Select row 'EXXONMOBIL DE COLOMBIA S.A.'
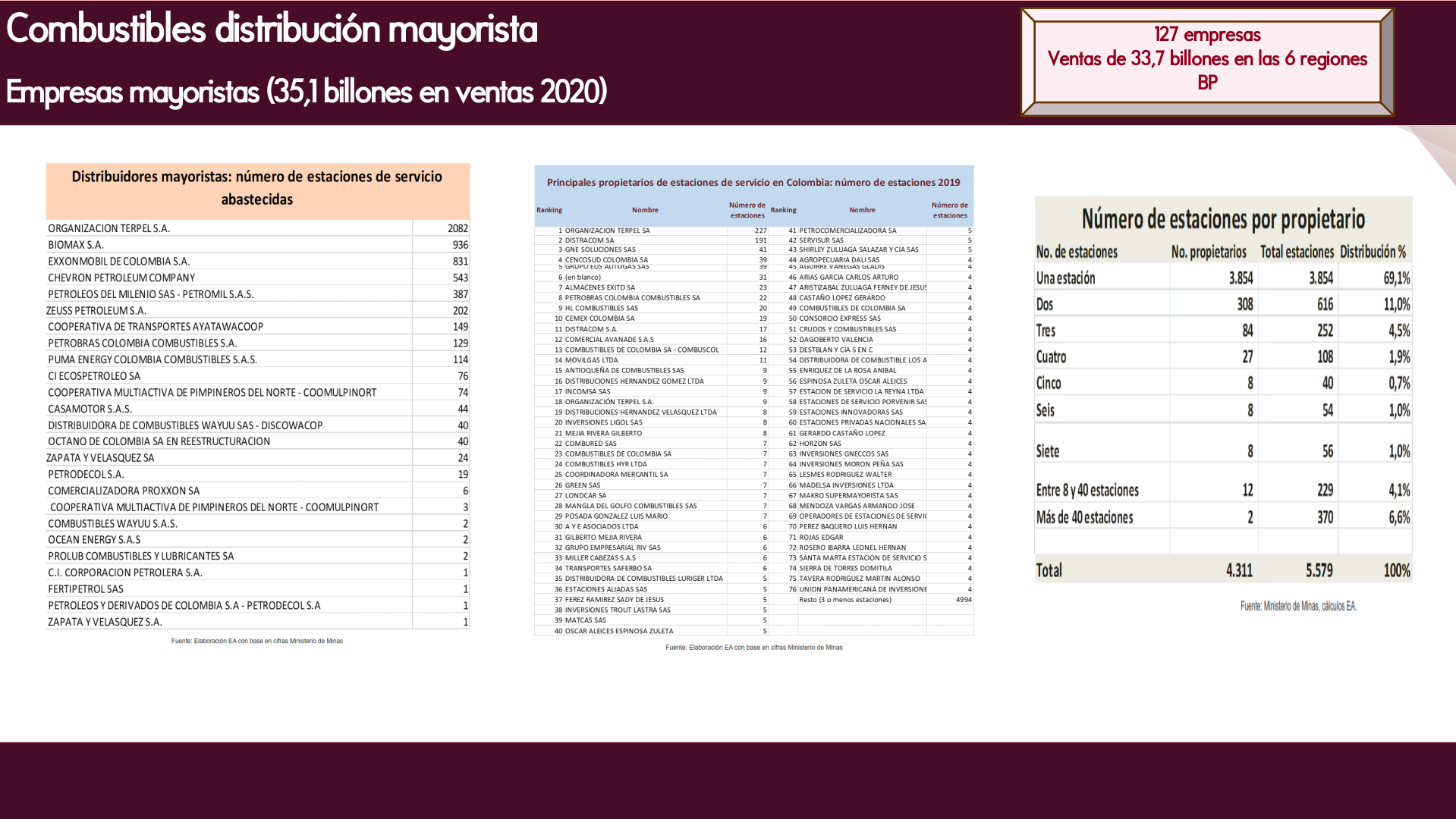1456x819 pixels. [x=258, y=262]
